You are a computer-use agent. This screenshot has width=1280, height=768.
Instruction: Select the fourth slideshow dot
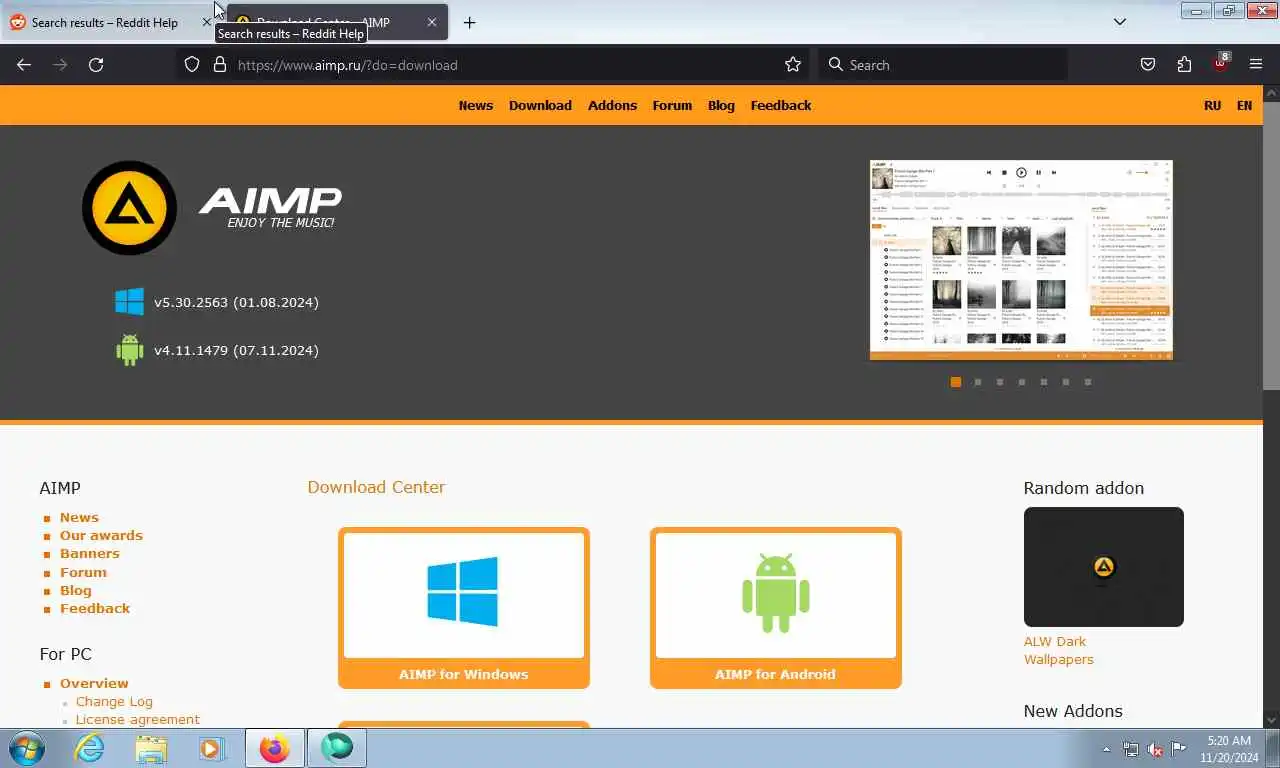(x=1022, y=382)
